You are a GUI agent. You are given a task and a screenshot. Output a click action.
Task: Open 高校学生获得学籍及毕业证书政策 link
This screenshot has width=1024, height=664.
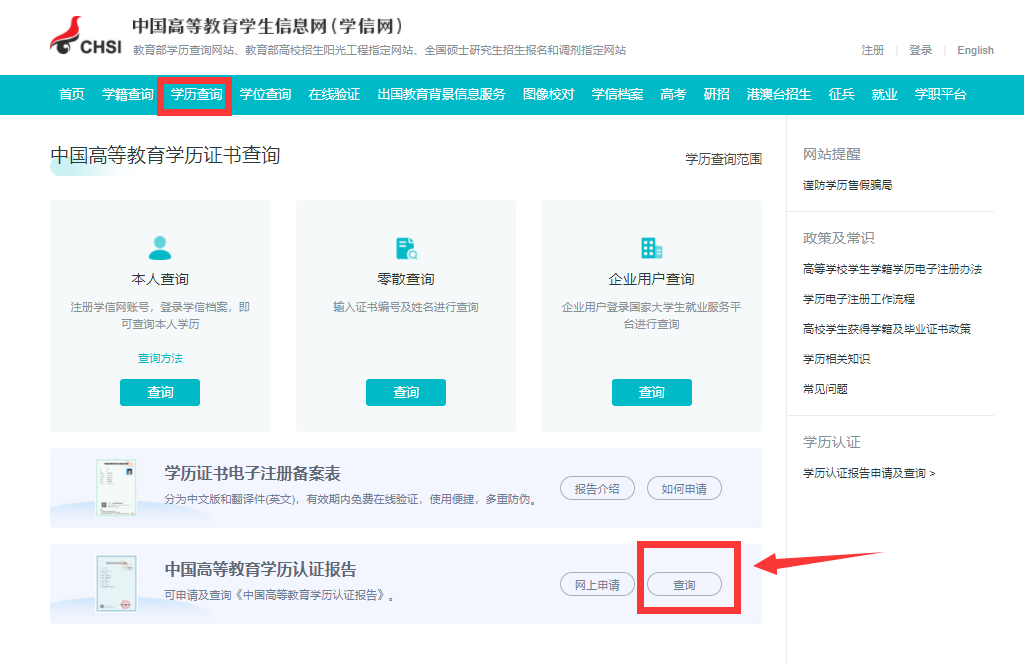(887, 329)
